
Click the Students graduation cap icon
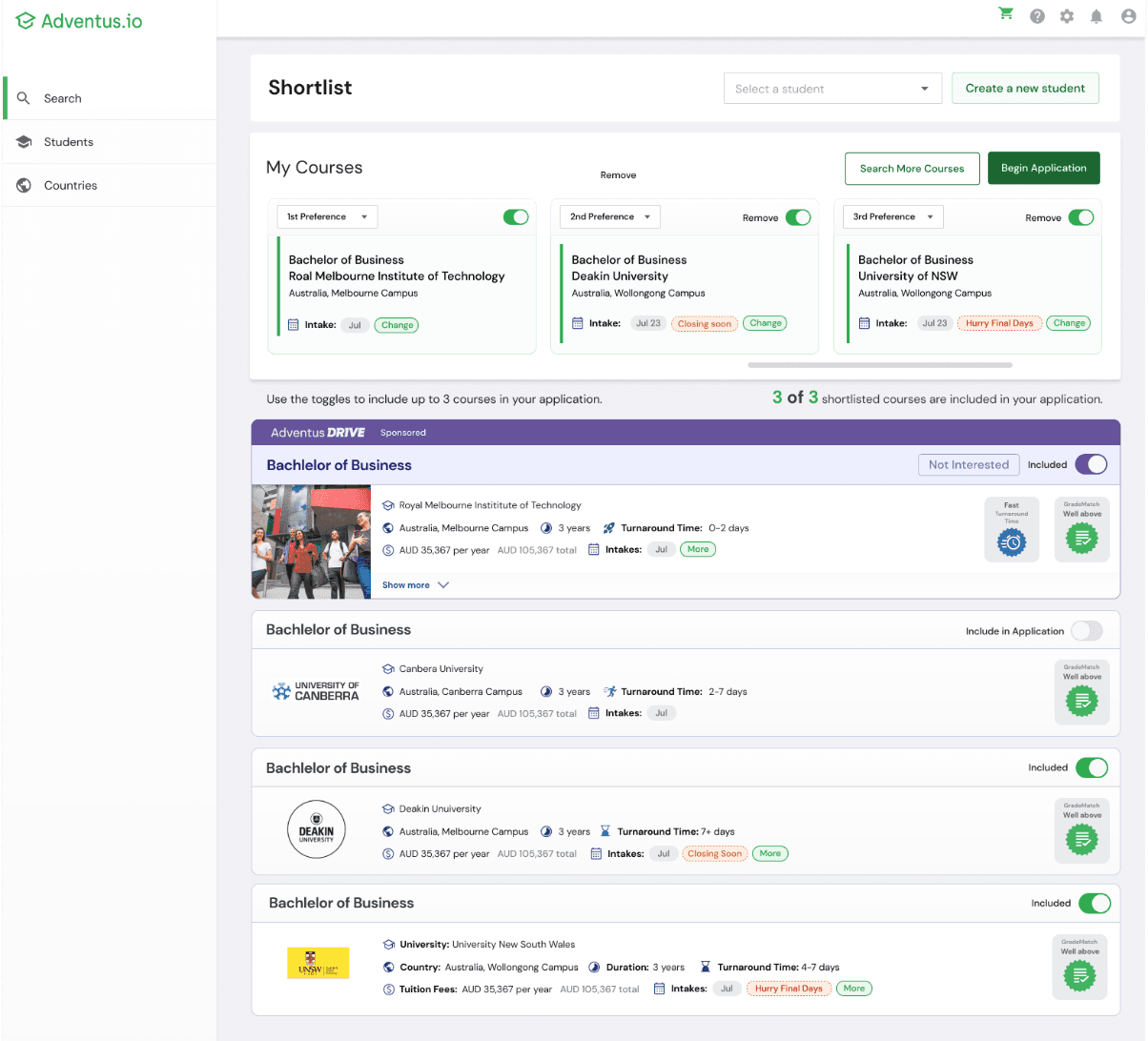(x=24, y=142)
